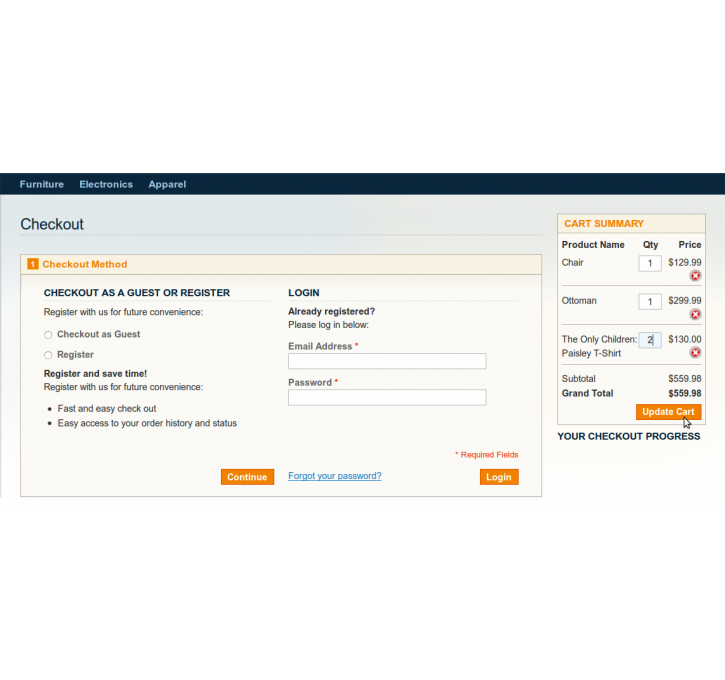Click 'Register and save time!' text
The width and height of the screenshot is (725, 680).
click(95, 374)
